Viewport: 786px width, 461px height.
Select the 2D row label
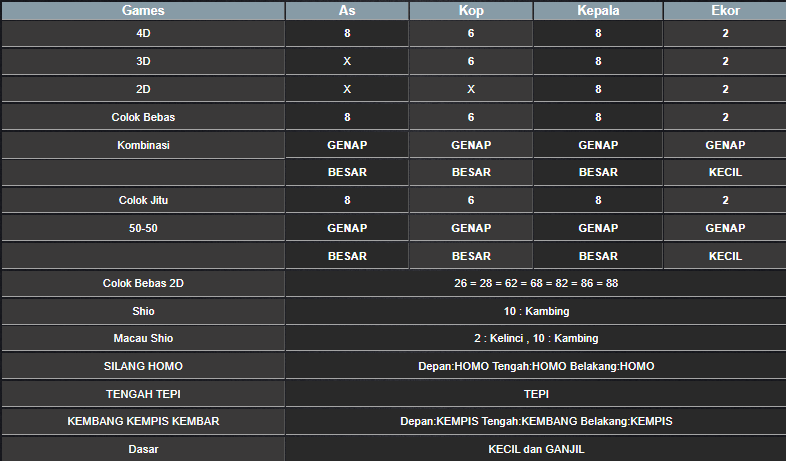pos(143,90)
